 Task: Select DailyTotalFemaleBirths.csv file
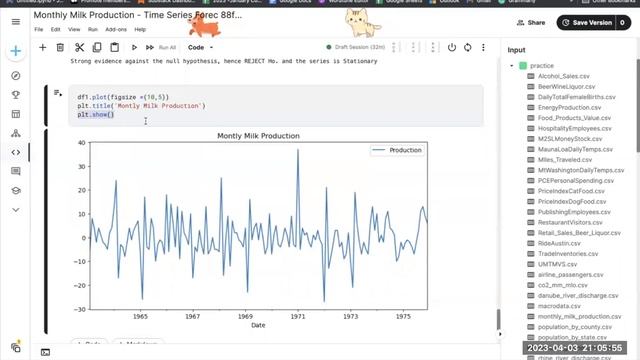[576, 97]
